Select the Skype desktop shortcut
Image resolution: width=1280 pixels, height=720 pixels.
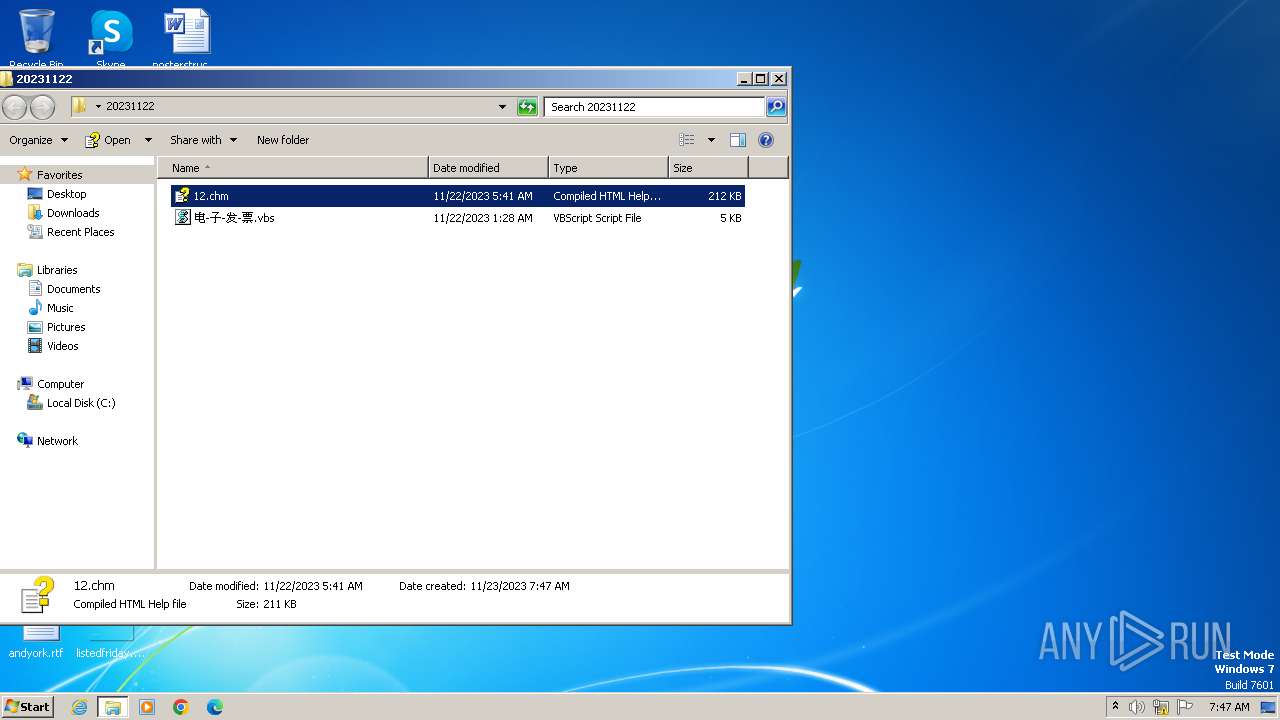111,38
